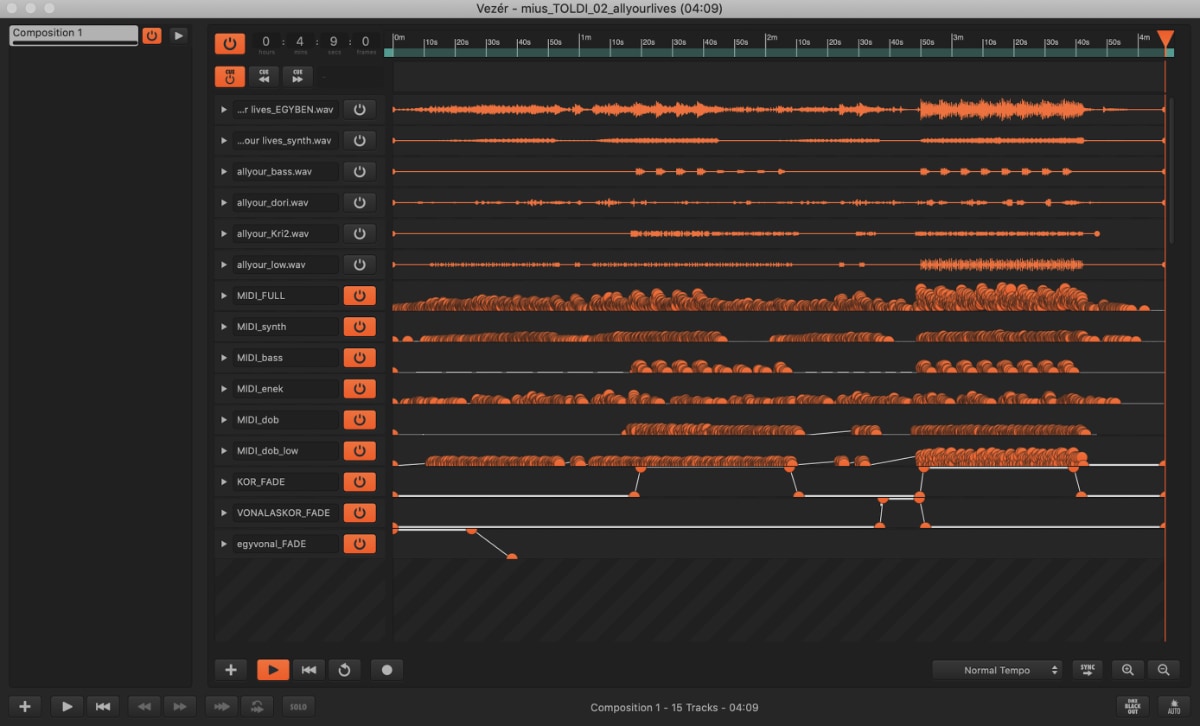Select the egyvonal_FADE track name

[x=286, y=543]
